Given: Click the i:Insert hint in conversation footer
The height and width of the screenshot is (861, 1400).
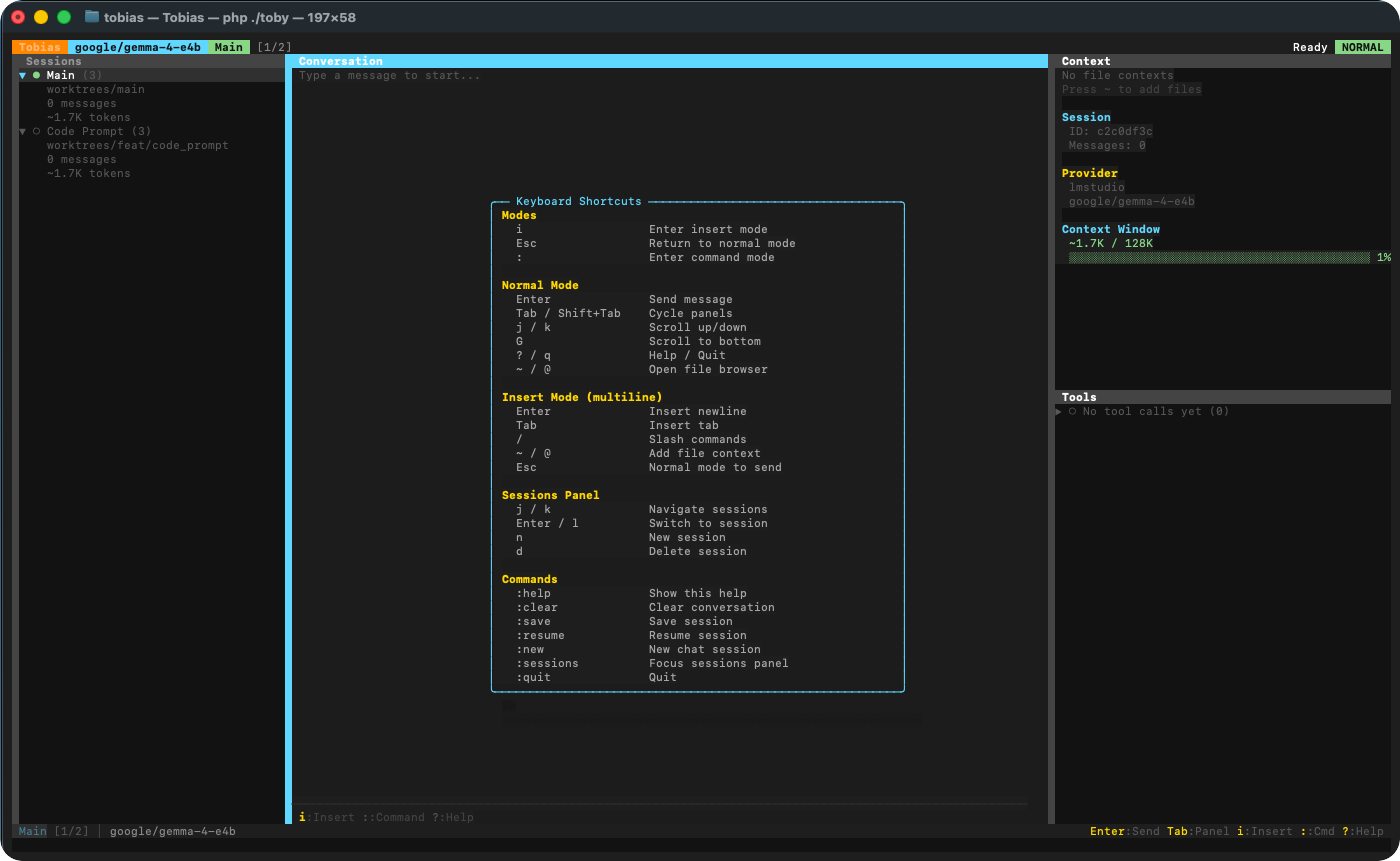Looking at the screenshot, I should (x=327, y=817).
